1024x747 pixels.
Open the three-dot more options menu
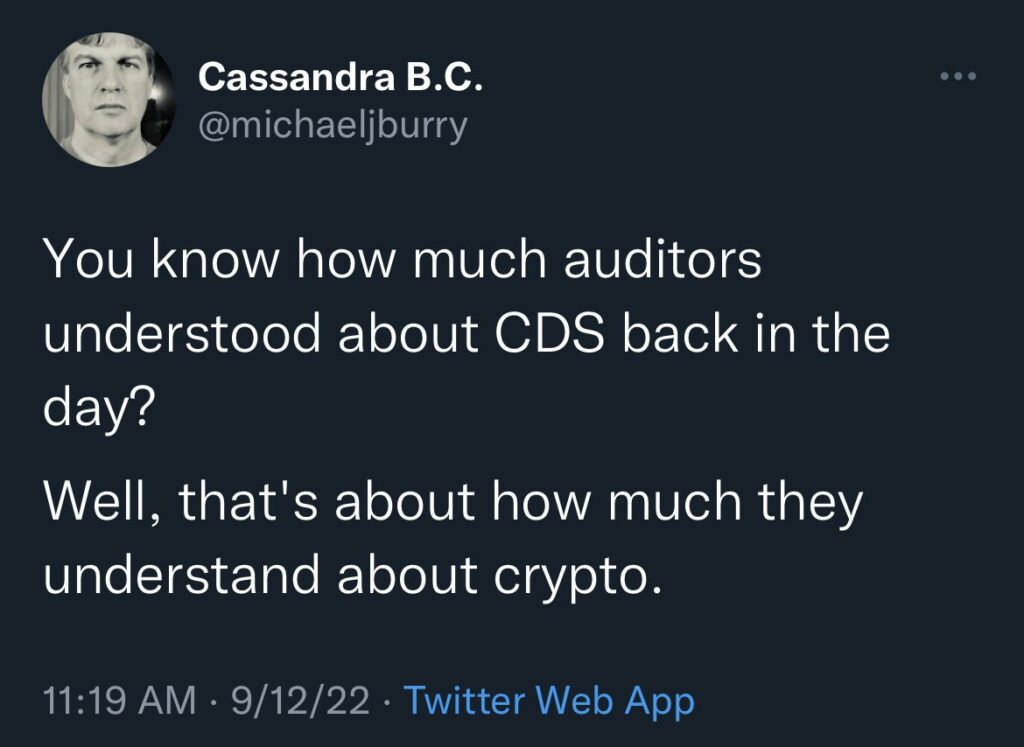pos(959,77)
